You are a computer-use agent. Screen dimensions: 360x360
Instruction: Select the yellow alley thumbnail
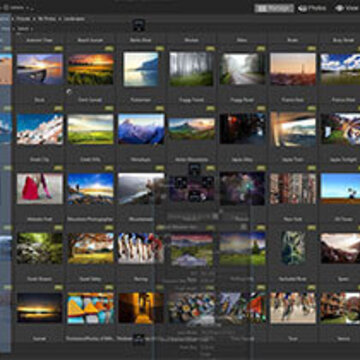pyautogui.click(x=141, y=308)
